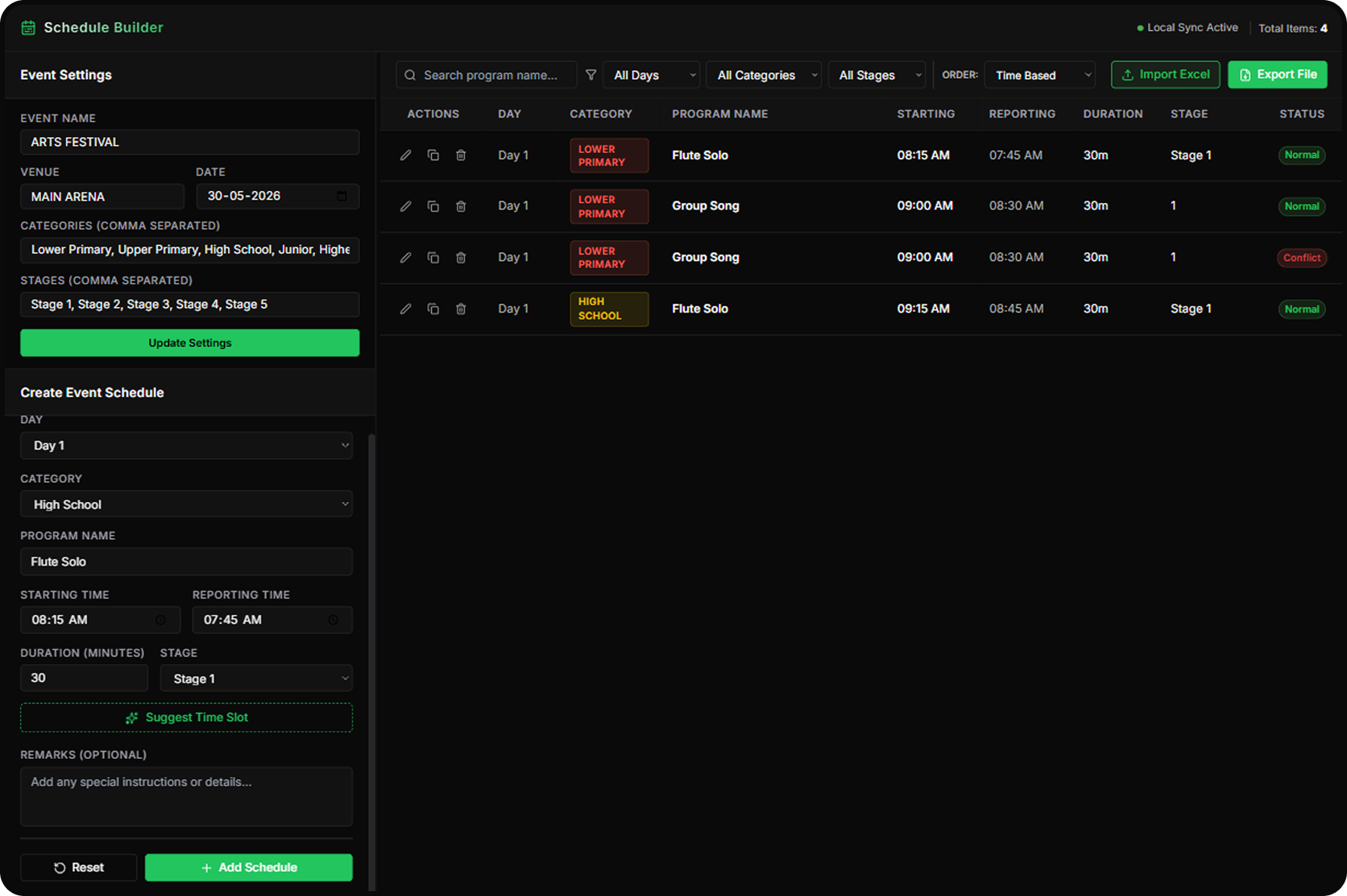Focus the Search program name field
Viewport: 1347px width, 896px height.
coord(487,75)
